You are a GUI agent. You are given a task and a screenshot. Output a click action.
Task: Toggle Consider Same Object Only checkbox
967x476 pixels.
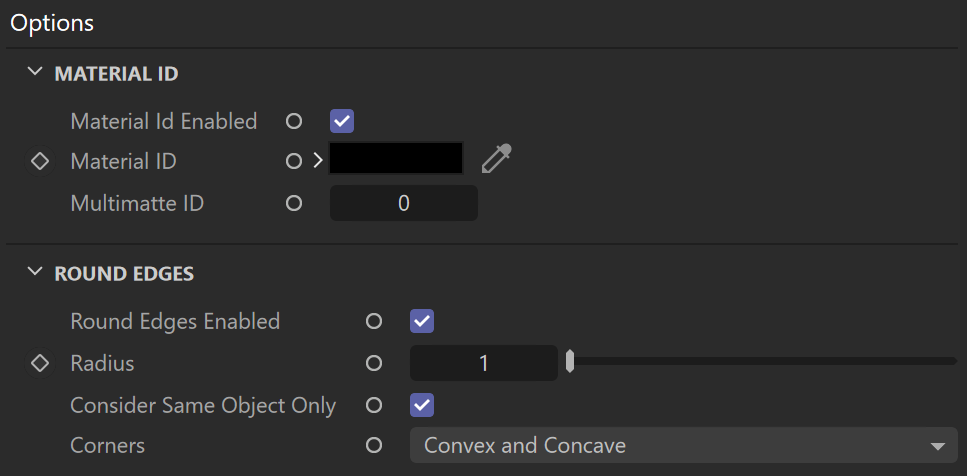tap(422, 405)
